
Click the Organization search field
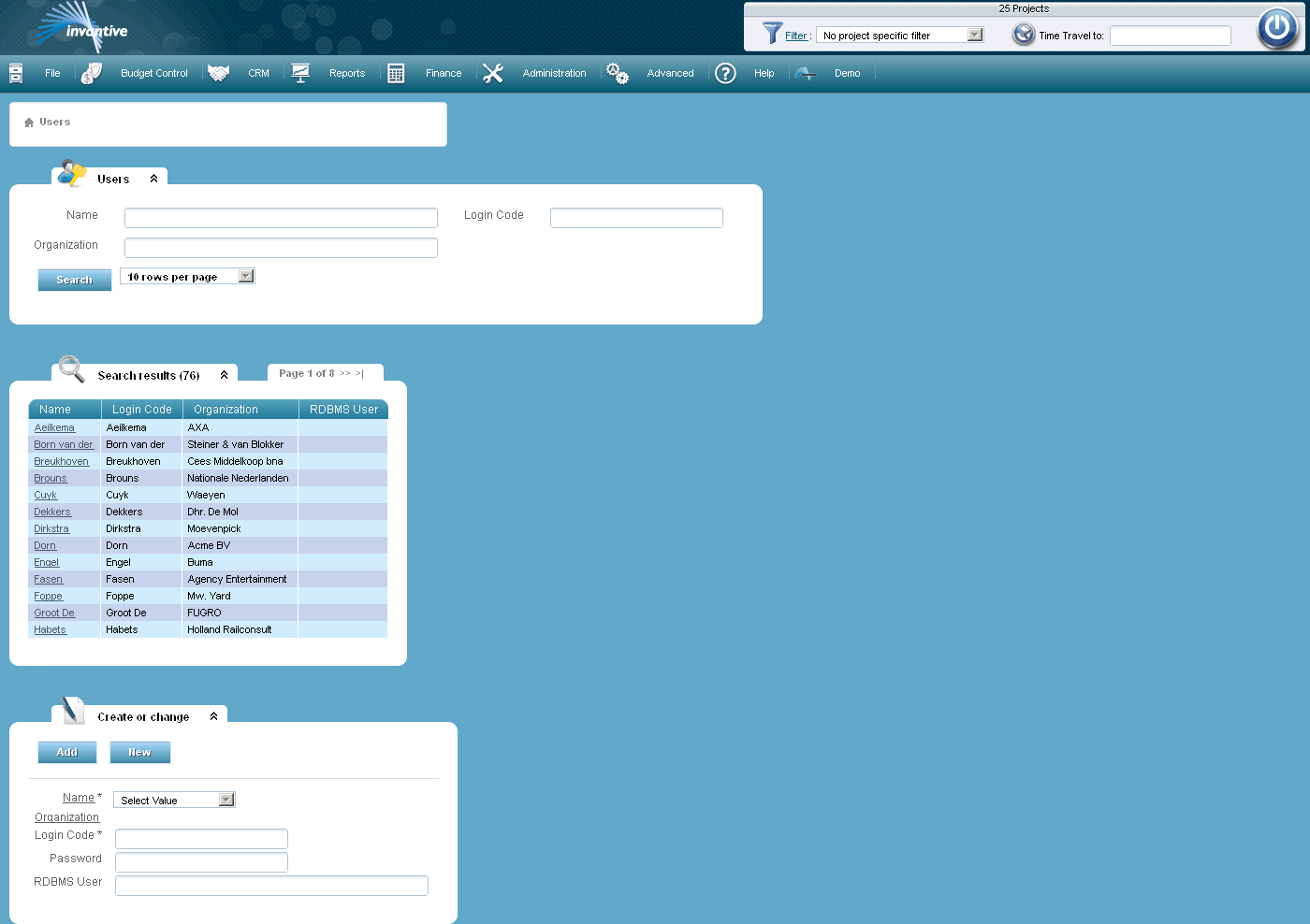[x=281, y=248]
